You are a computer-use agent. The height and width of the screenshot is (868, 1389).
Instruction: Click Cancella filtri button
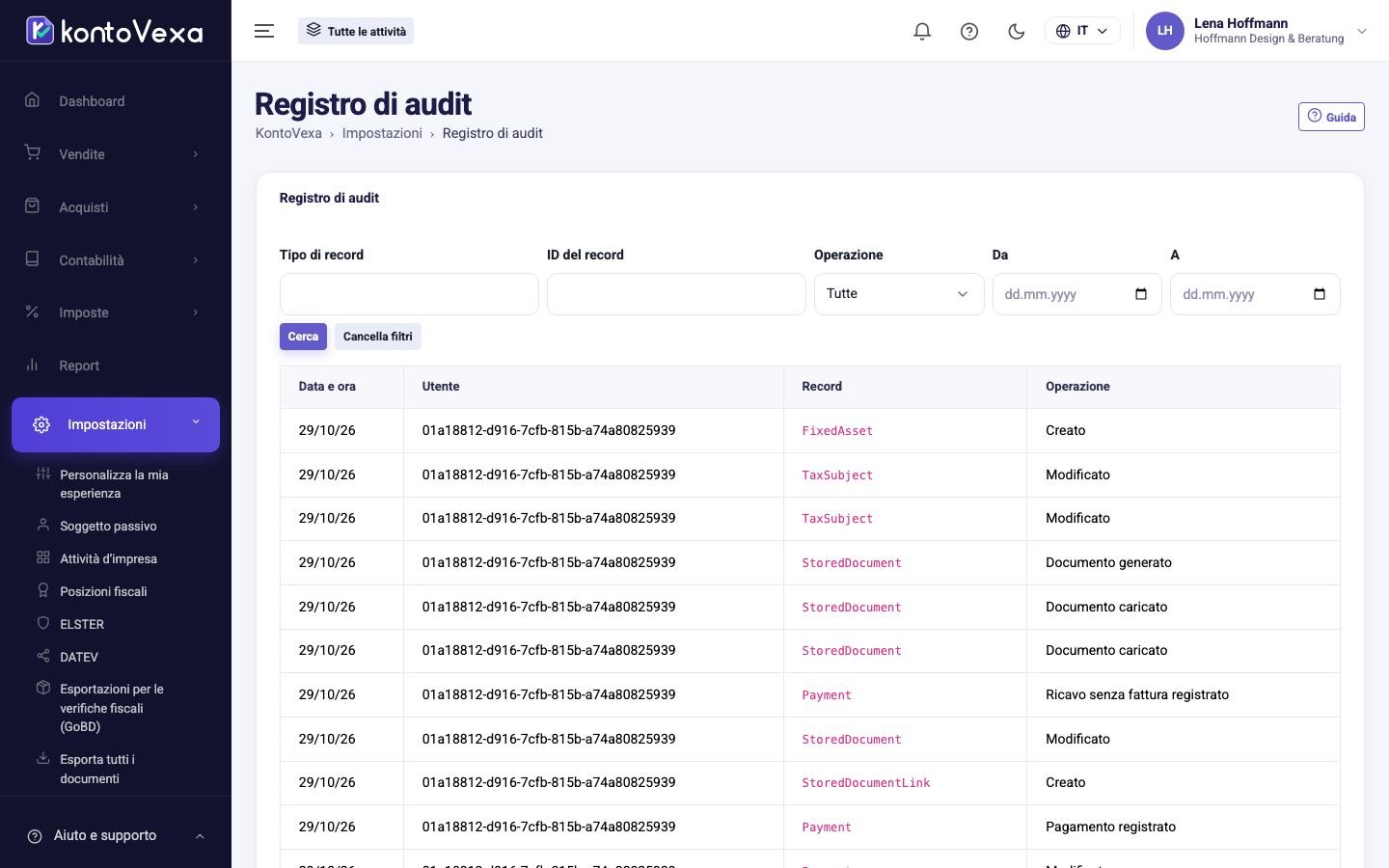(x=378, y=337)
